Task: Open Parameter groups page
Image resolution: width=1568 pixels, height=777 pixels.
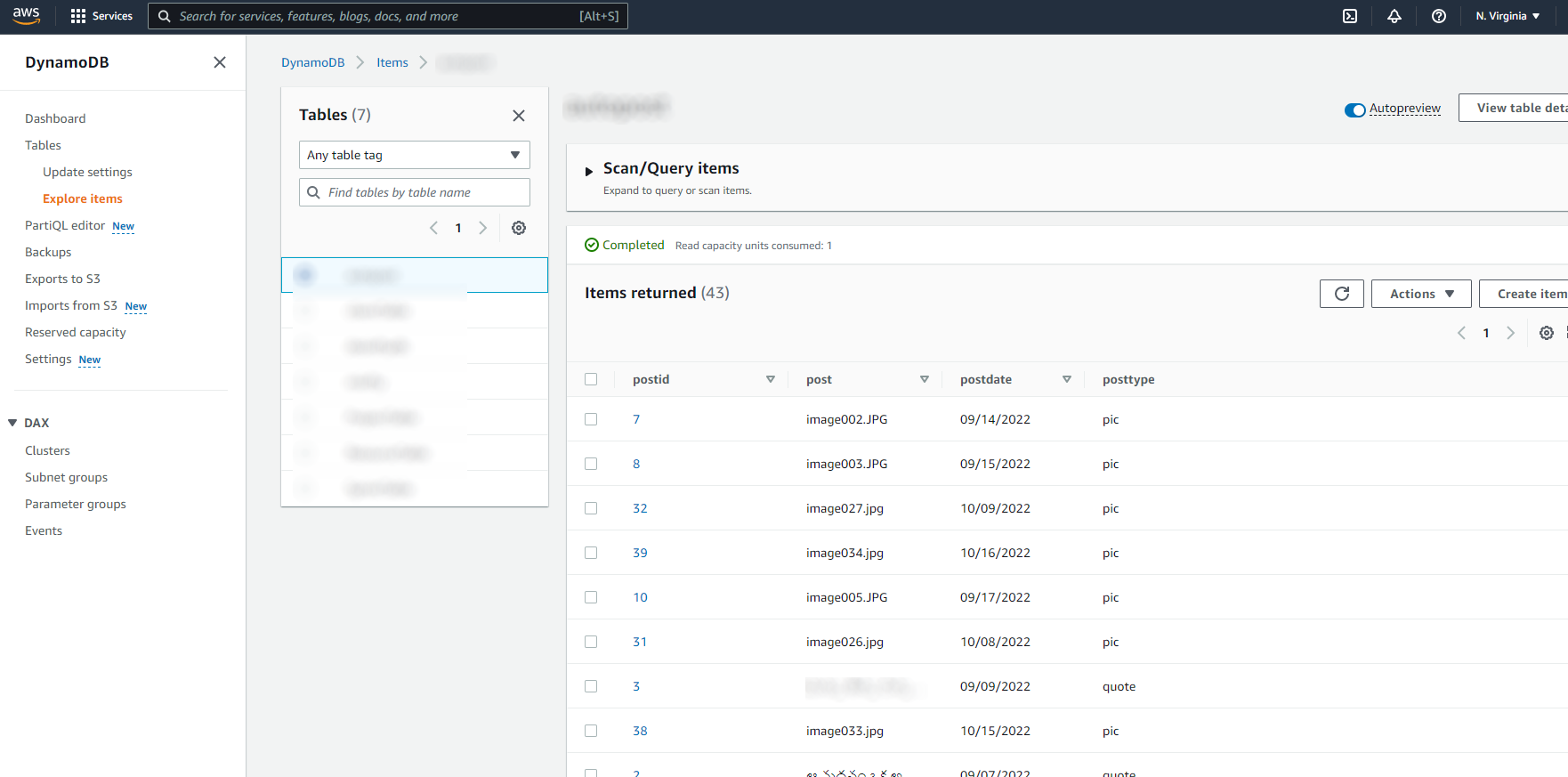Action: (x=76, y=504)
